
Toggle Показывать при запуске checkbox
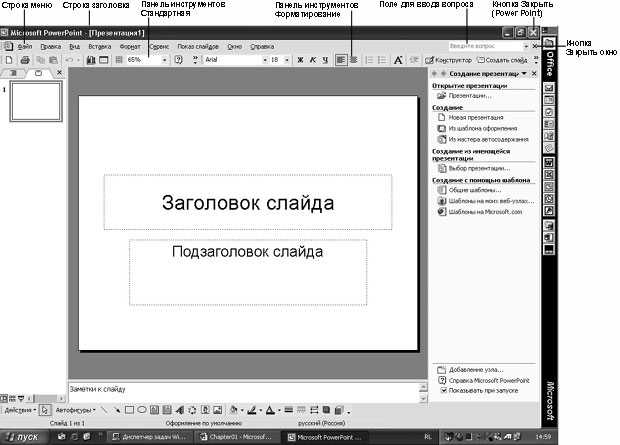pos(444,390)
